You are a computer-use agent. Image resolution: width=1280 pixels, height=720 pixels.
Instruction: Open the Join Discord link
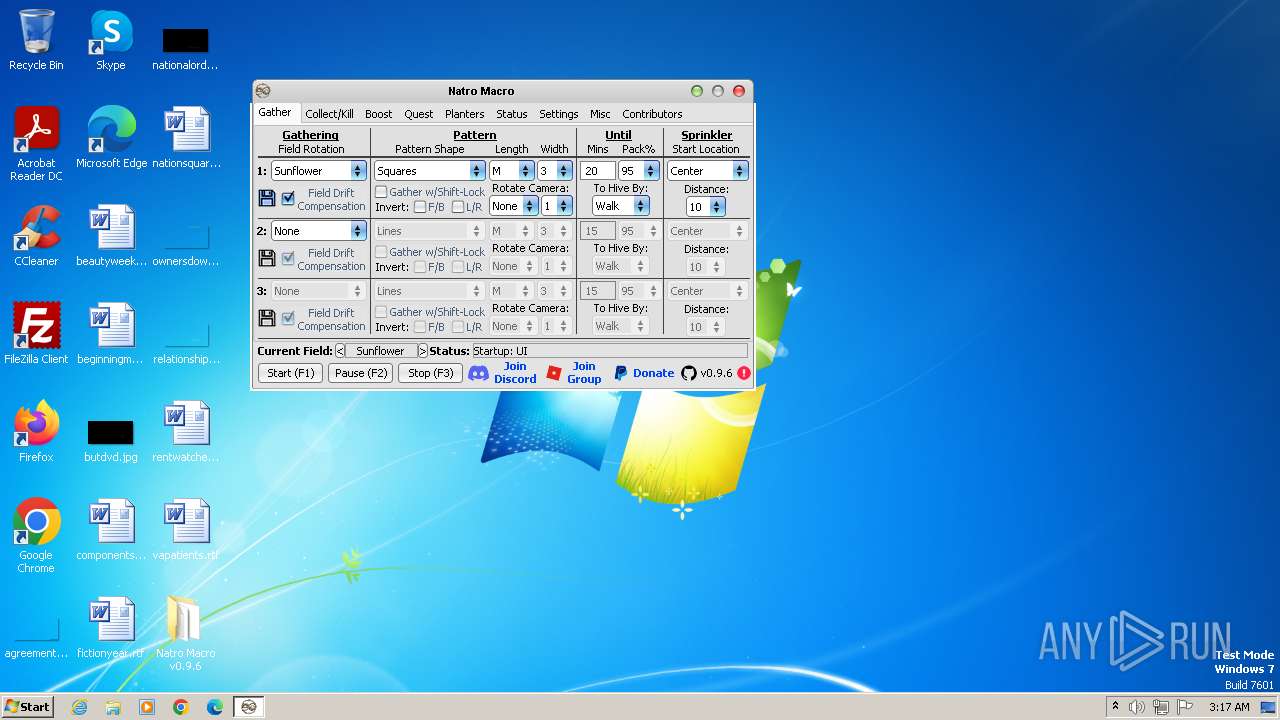click(x=515, y=373)
